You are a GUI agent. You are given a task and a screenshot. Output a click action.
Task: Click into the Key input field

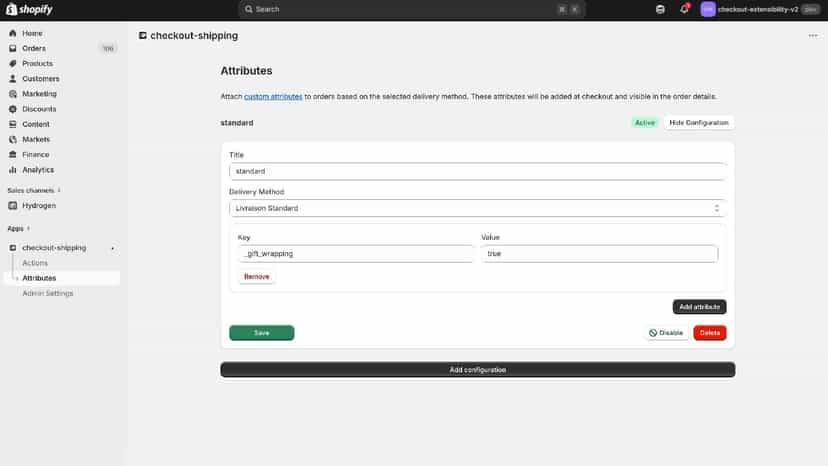[x=356, y=254]
